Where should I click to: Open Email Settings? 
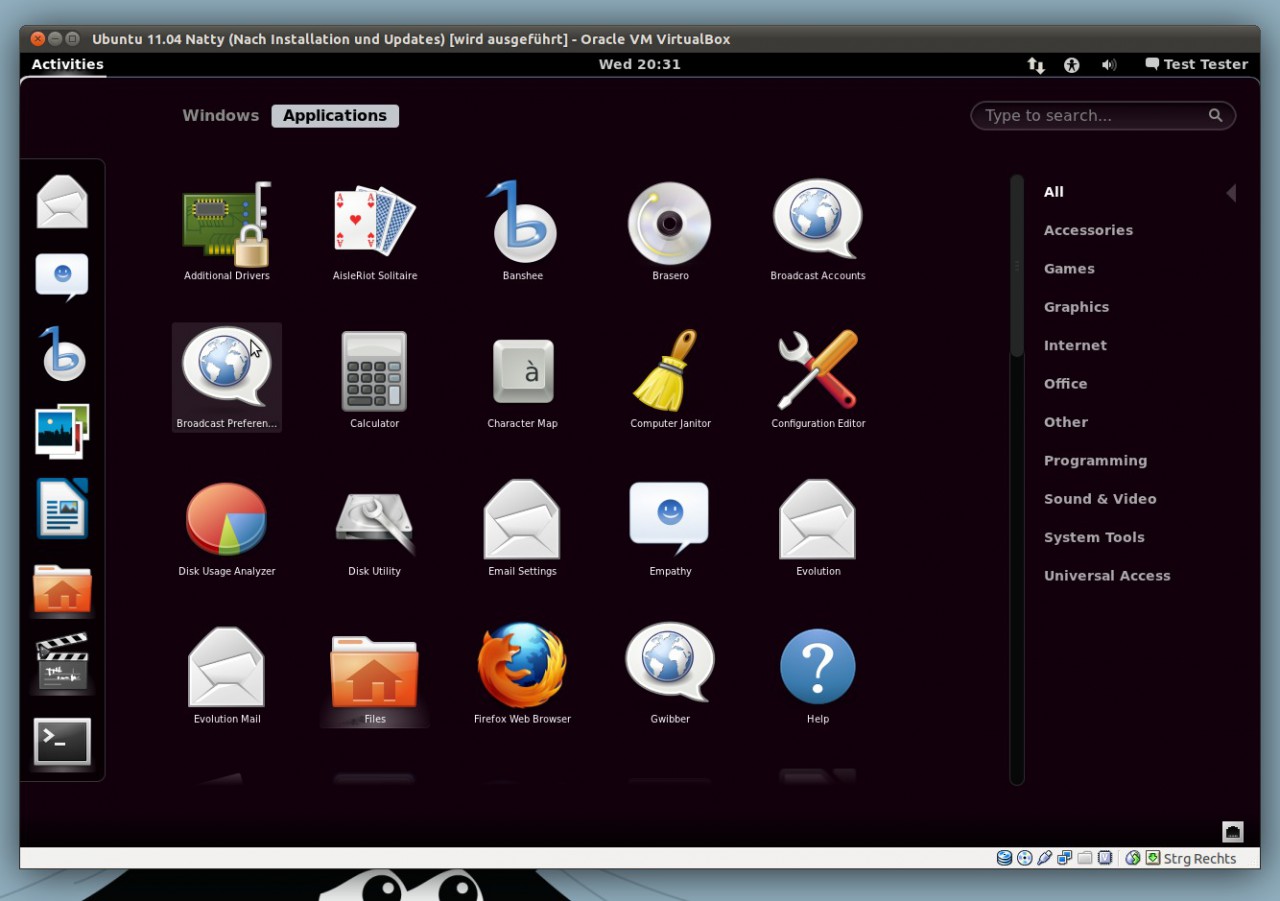tap(523, 526)
